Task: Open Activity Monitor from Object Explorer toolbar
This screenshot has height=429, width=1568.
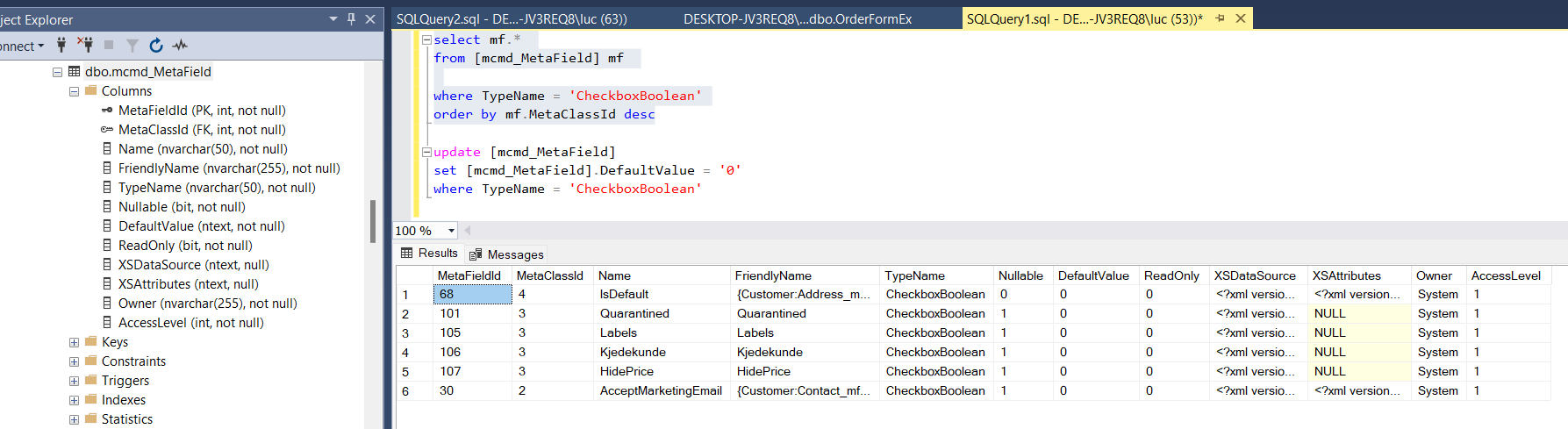Action: [x=180, y=45]
